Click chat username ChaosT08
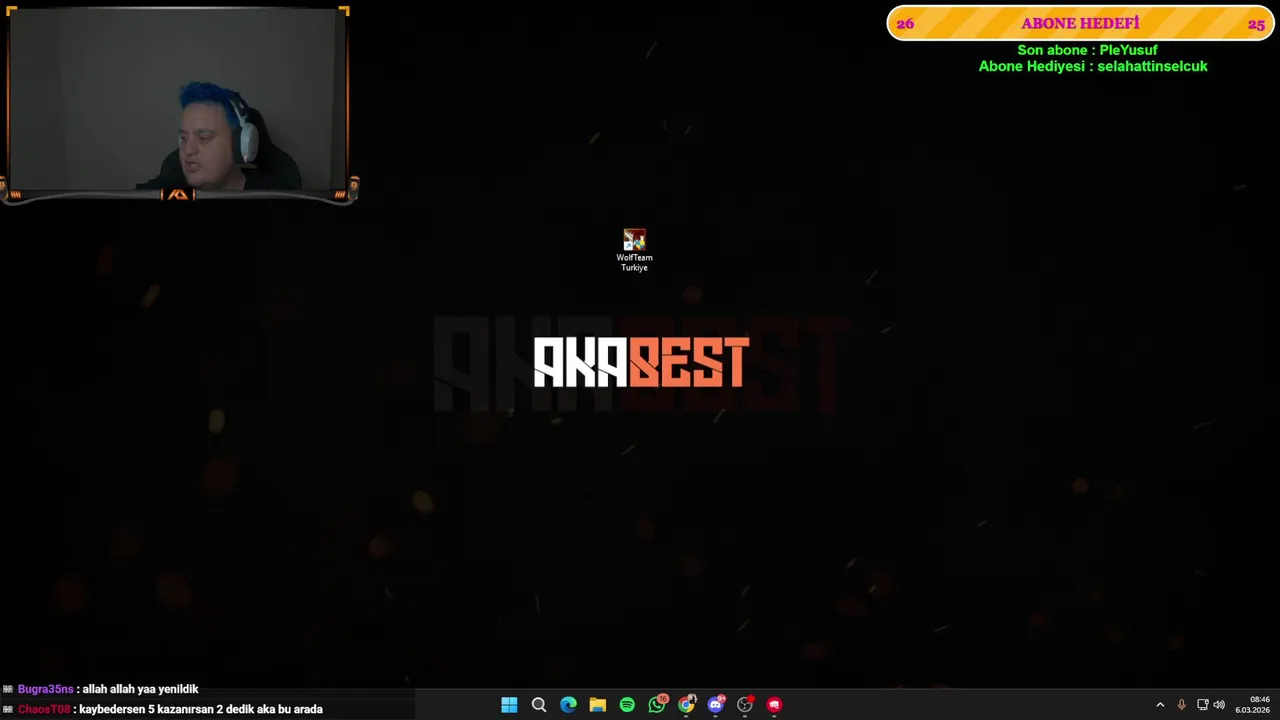Image resolution: width=1280 pixels, height=720 pixels. (44, 709)
